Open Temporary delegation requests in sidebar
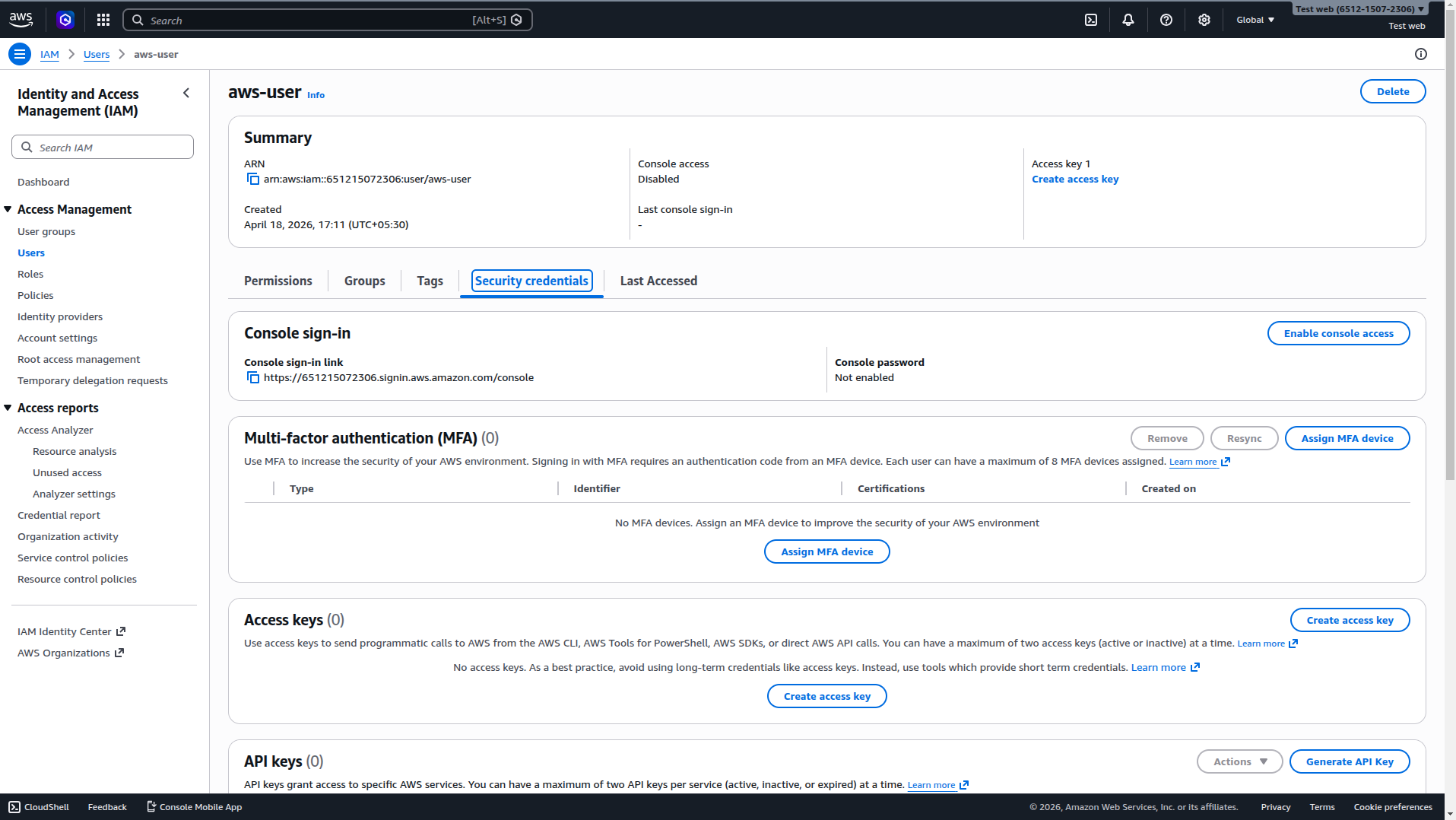The width and height of the screenshot is (1456, 820). click(93, 380)
